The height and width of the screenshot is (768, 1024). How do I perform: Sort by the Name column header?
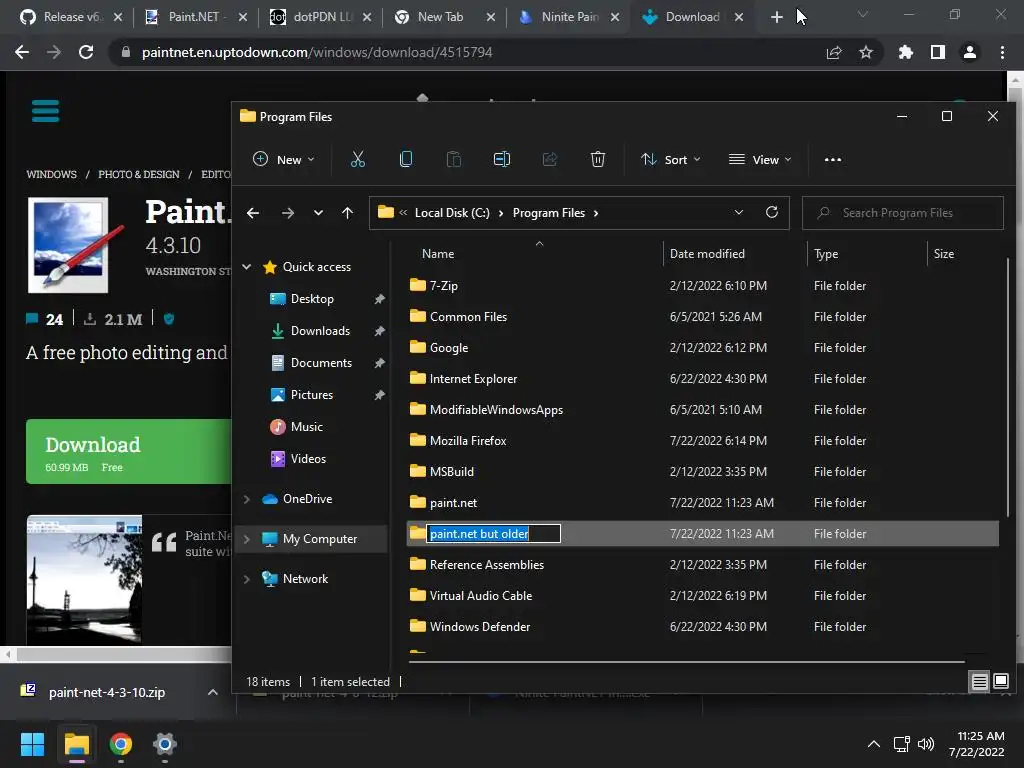[x=438, y=254]
